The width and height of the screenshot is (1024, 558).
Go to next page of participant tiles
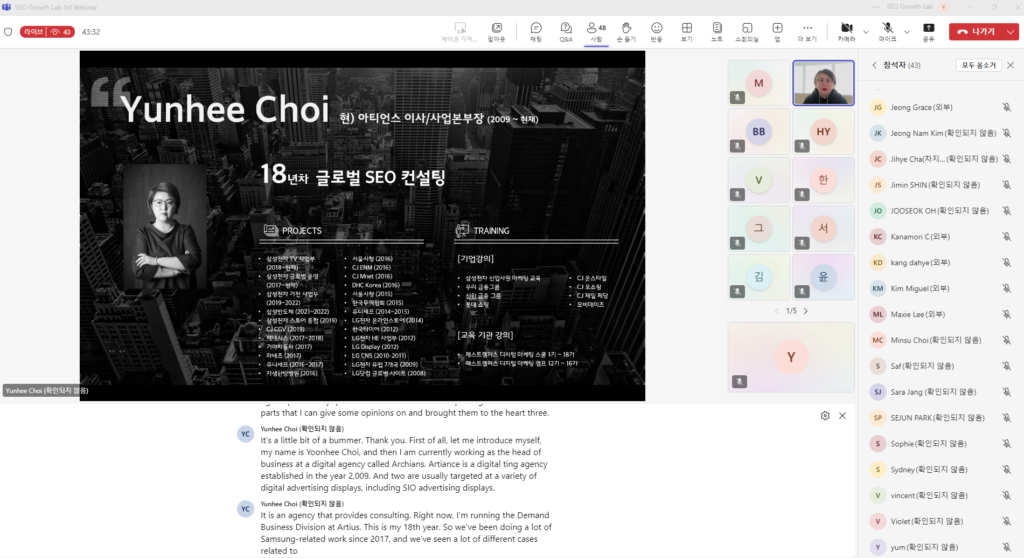click(x=805, y=311)
